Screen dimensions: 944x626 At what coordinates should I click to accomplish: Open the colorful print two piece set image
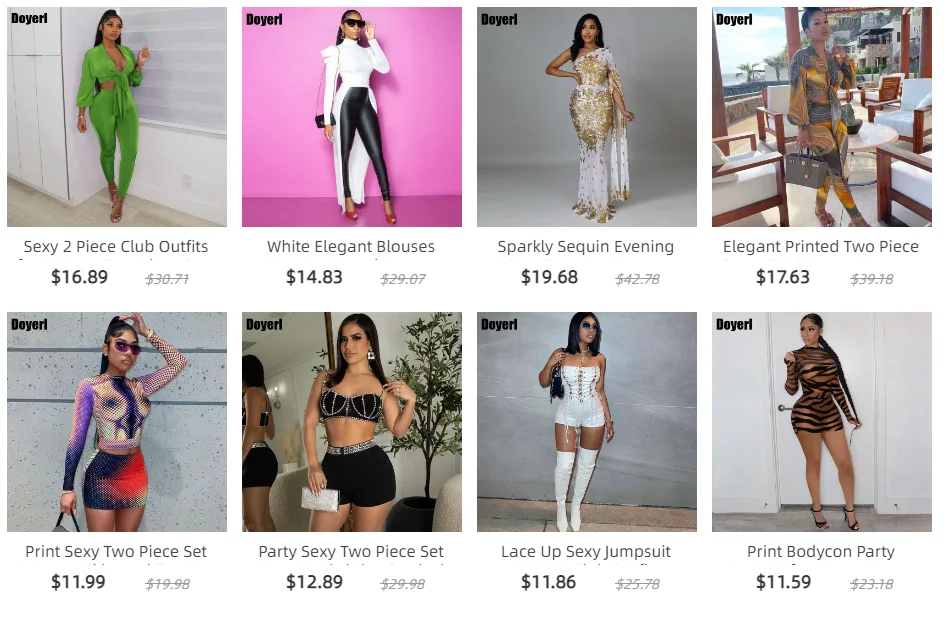(117, 421)
